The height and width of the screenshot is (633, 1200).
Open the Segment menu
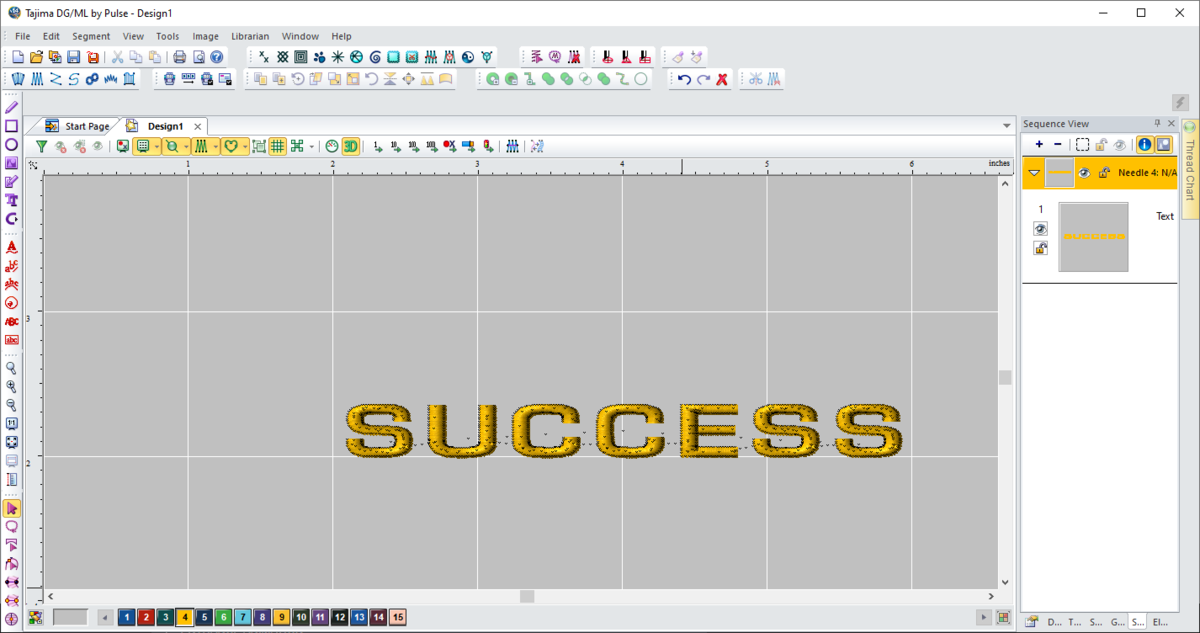click(x=91, y=36)
